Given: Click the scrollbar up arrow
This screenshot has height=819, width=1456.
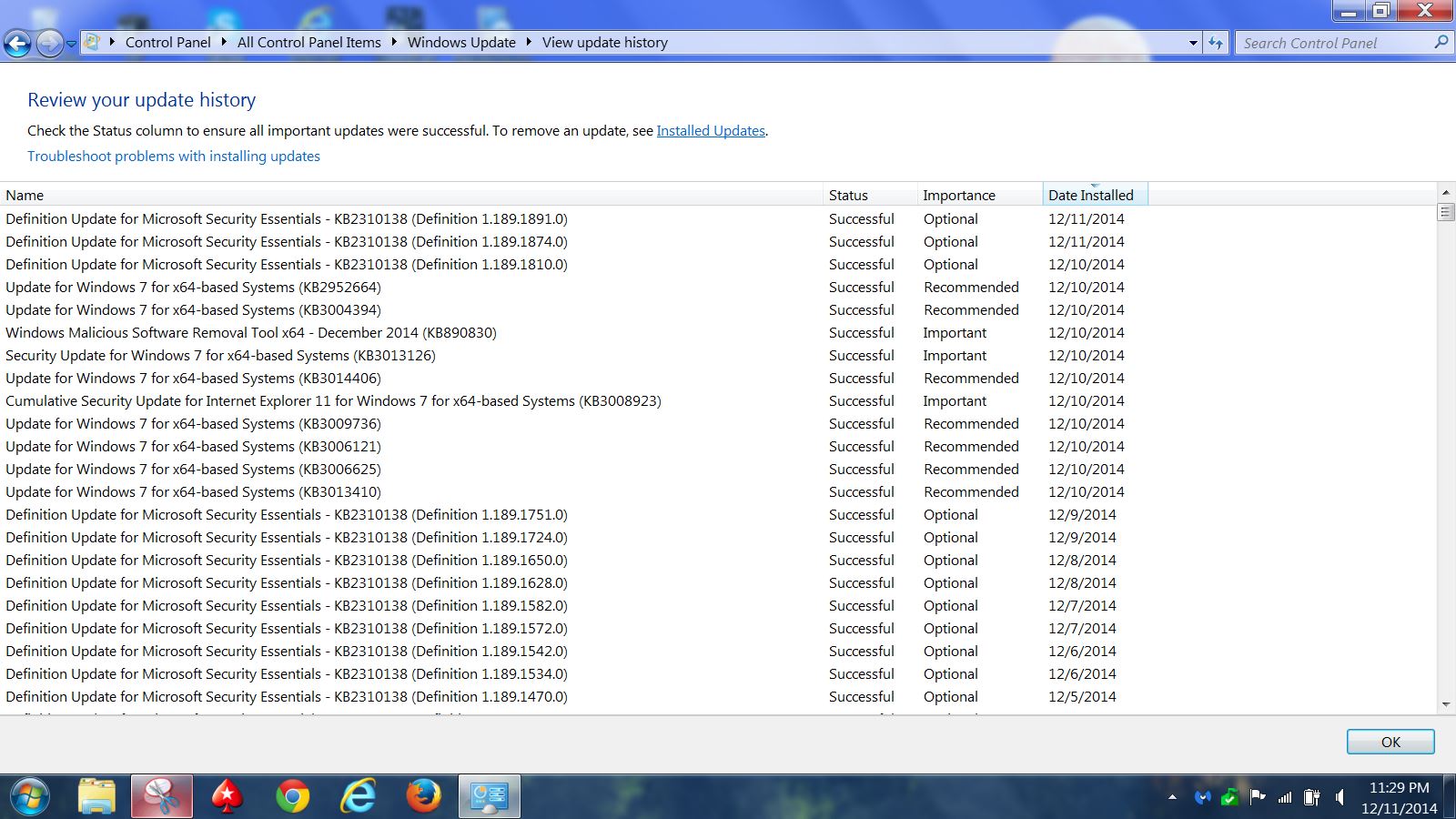Looking at the screenshot, I should 1446,193.
